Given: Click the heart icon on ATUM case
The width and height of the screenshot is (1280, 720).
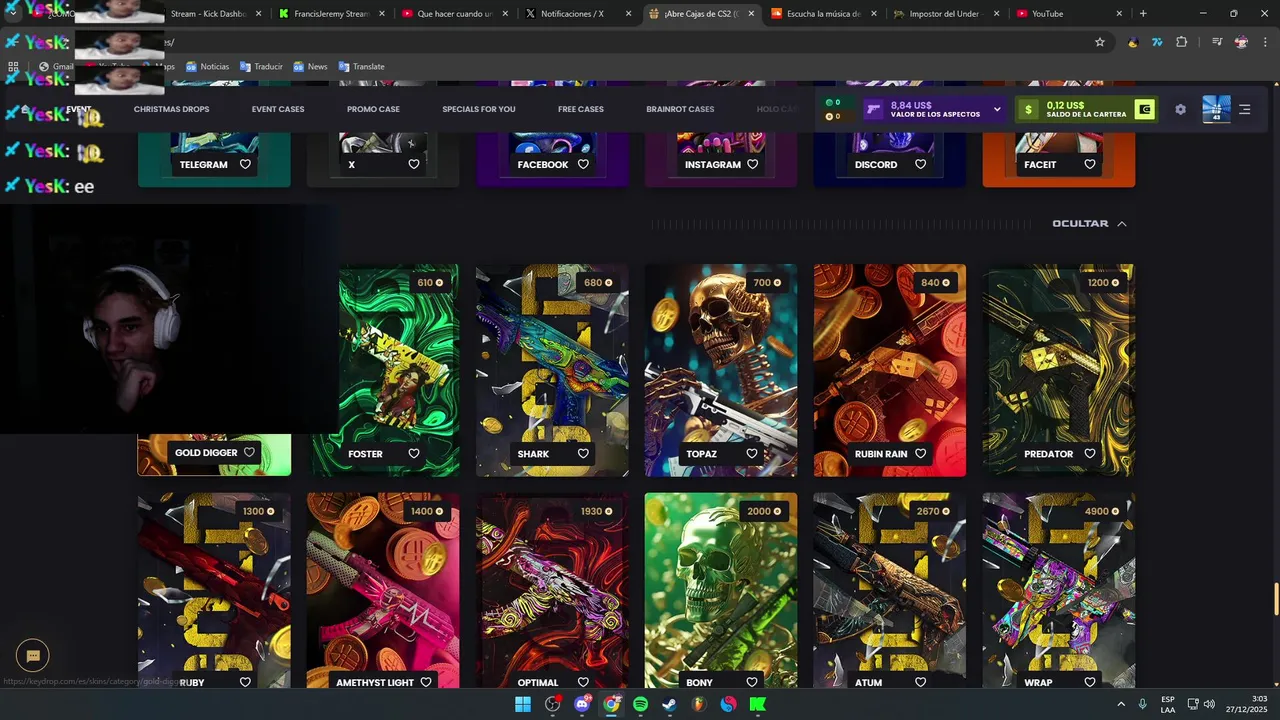Looking at the screenshot, I should click(920, 682).
